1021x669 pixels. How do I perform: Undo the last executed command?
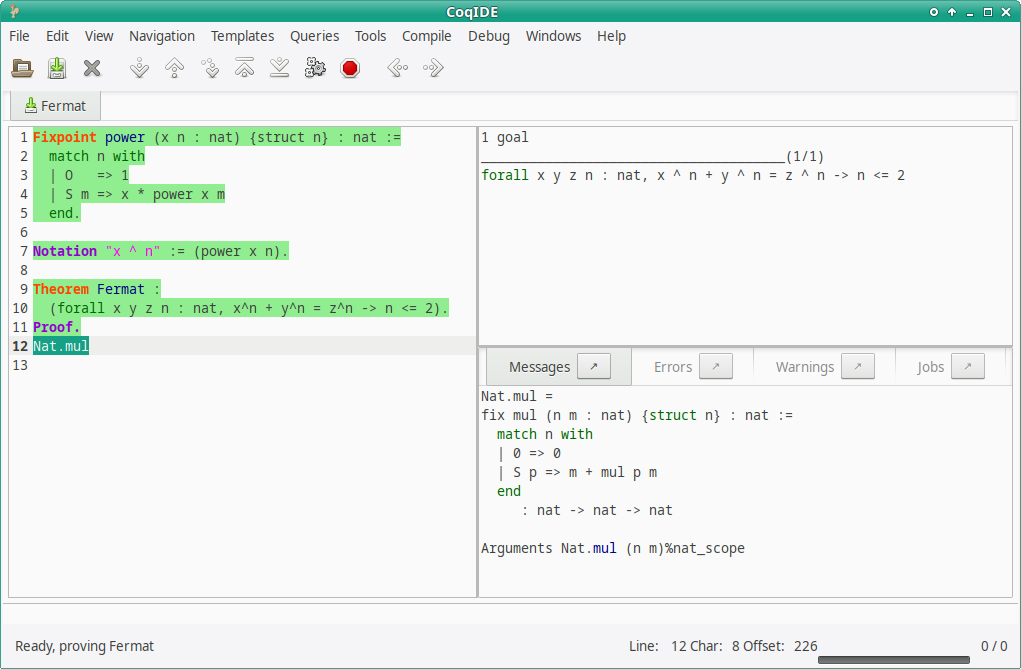pyautogui.click(x=174, y=68)
